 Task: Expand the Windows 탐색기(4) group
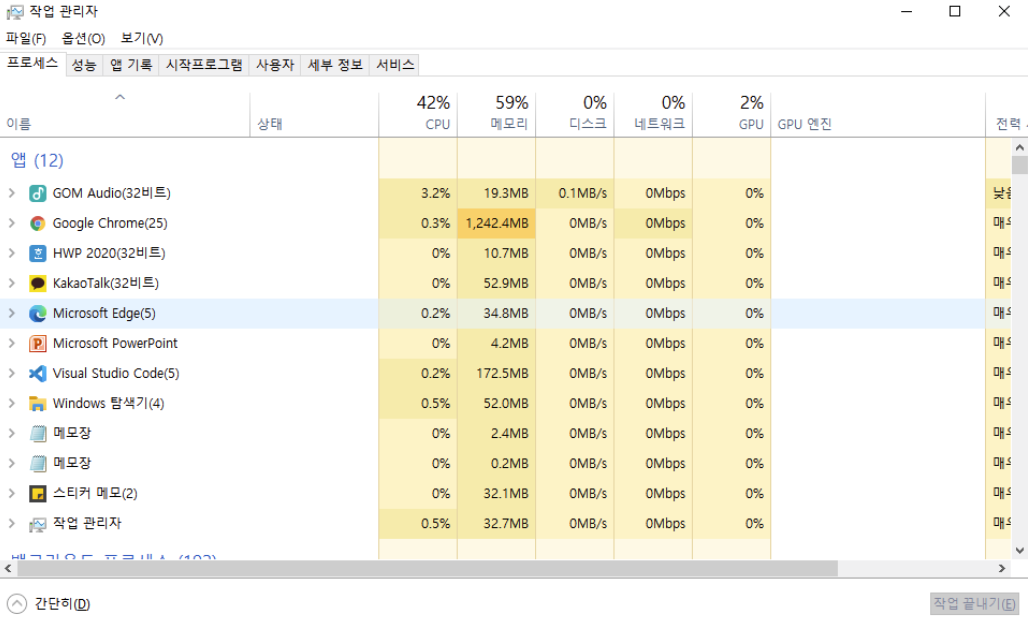point(12,403)
